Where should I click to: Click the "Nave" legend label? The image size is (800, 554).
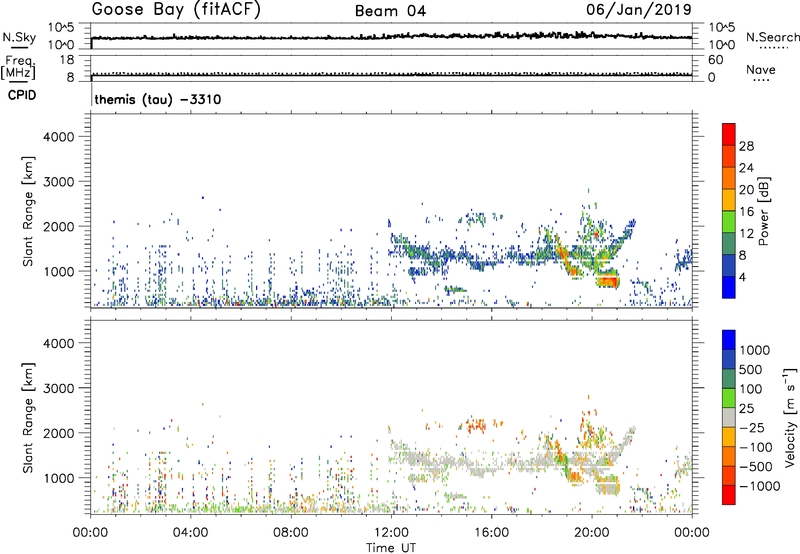pos(761,70)
